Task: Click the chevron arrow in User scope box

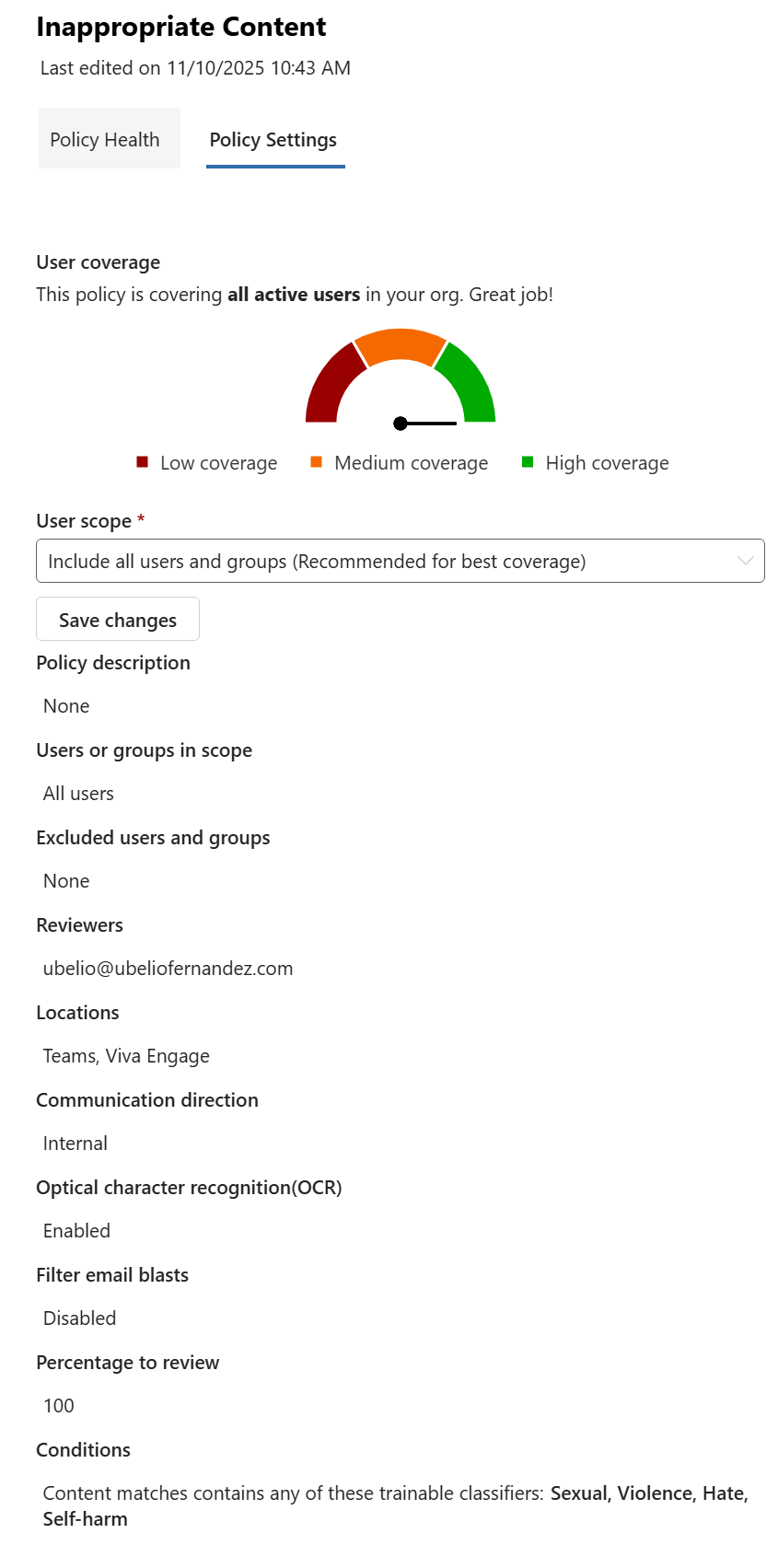Action: pos(745,562)
